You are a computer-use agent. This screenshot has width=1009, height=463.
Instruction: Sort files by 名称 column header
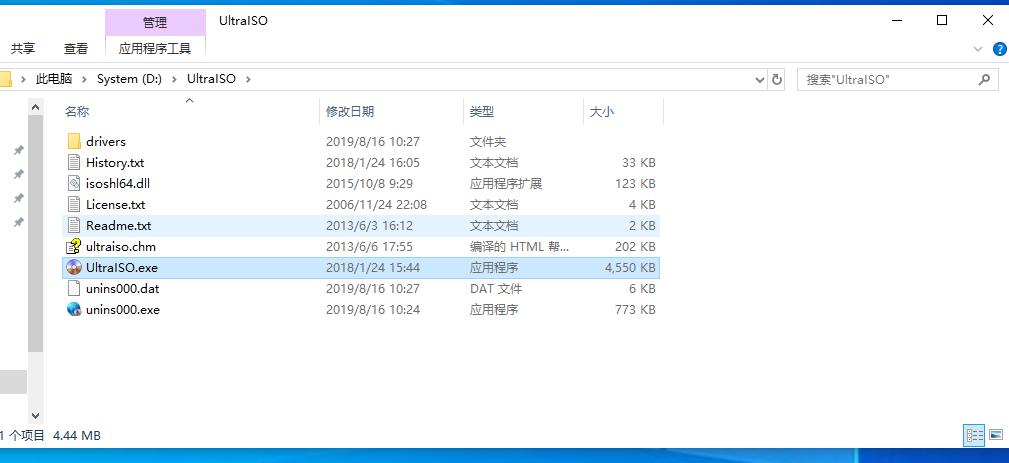pos(77,112)
